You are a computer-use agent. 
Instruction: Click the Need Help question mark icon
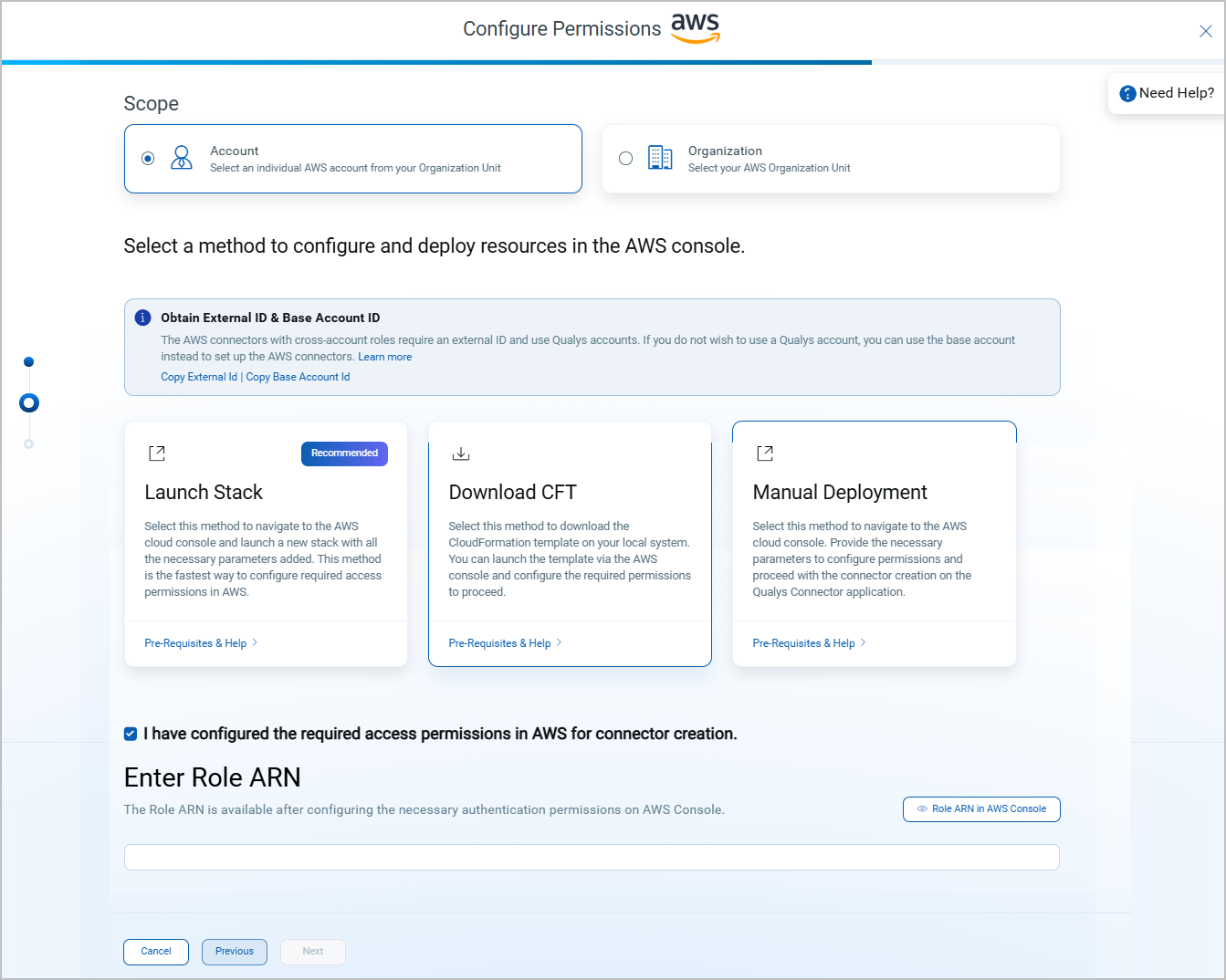tap(1127, 93)
